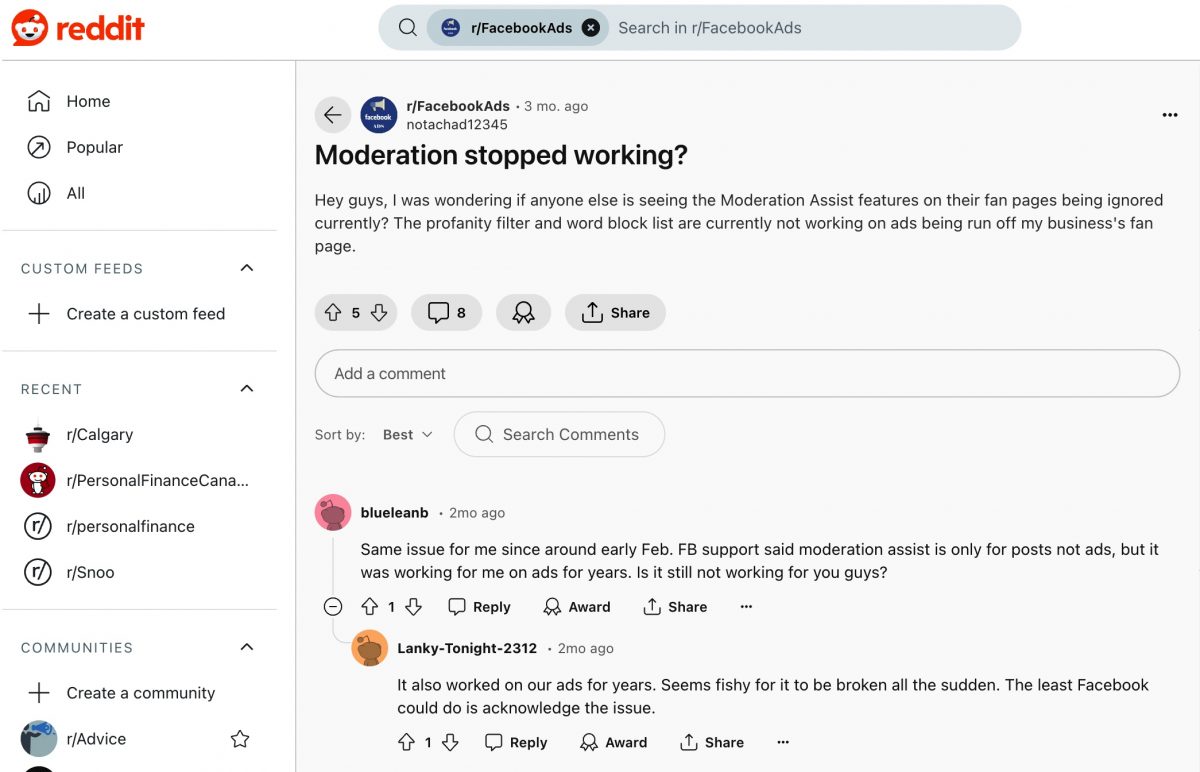Open the 8 comments button
Screen dimensions: 1200x772
coord(447,313)
